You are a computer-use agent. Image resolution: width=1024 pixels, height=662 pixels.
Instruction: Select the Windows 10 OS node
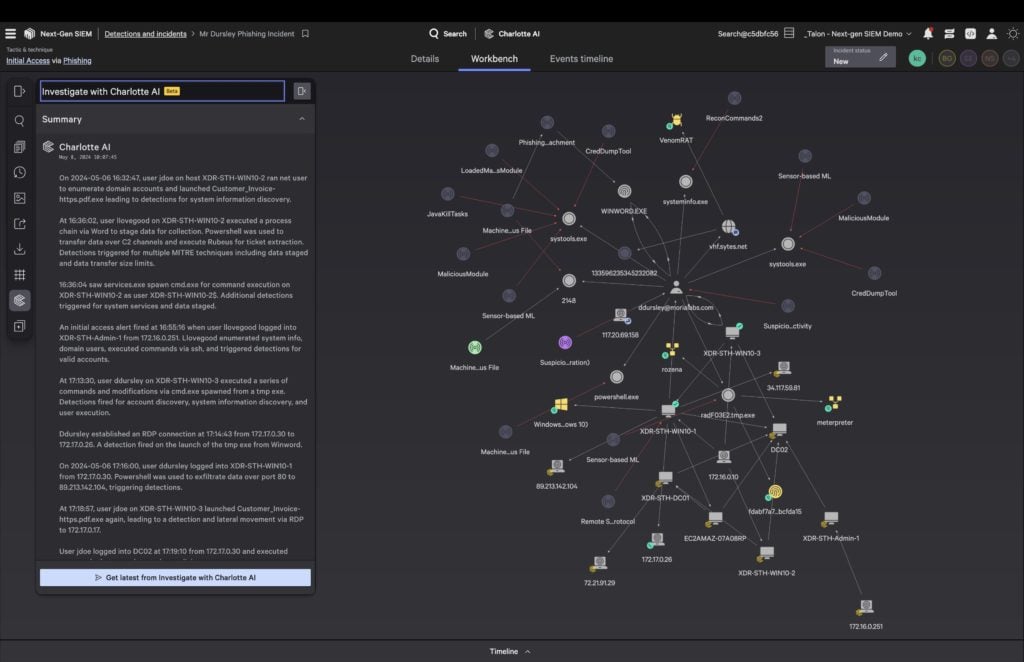[x=560, y=405]
